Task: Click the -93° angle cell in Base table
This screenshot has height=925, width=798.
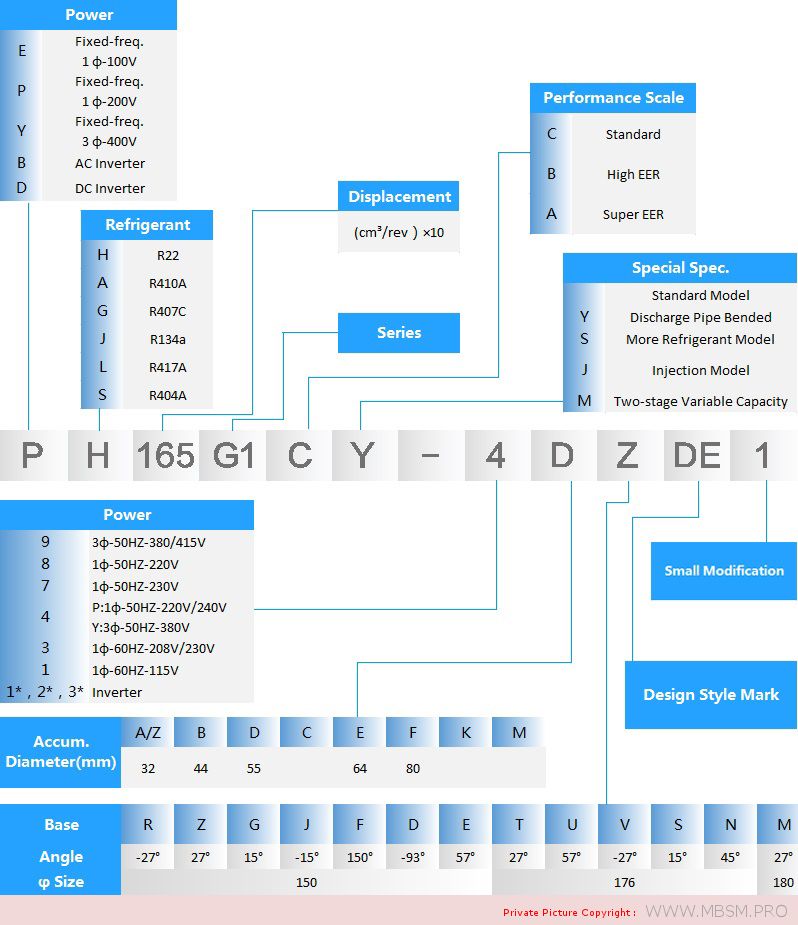Action: click(413, 857)
